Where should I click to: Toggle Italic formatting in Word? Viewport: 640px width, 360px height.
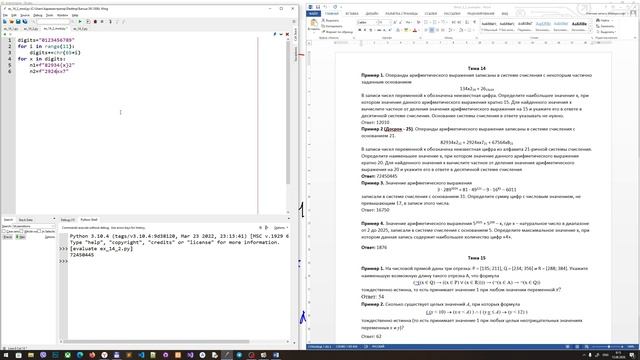(x=365, y=30)
